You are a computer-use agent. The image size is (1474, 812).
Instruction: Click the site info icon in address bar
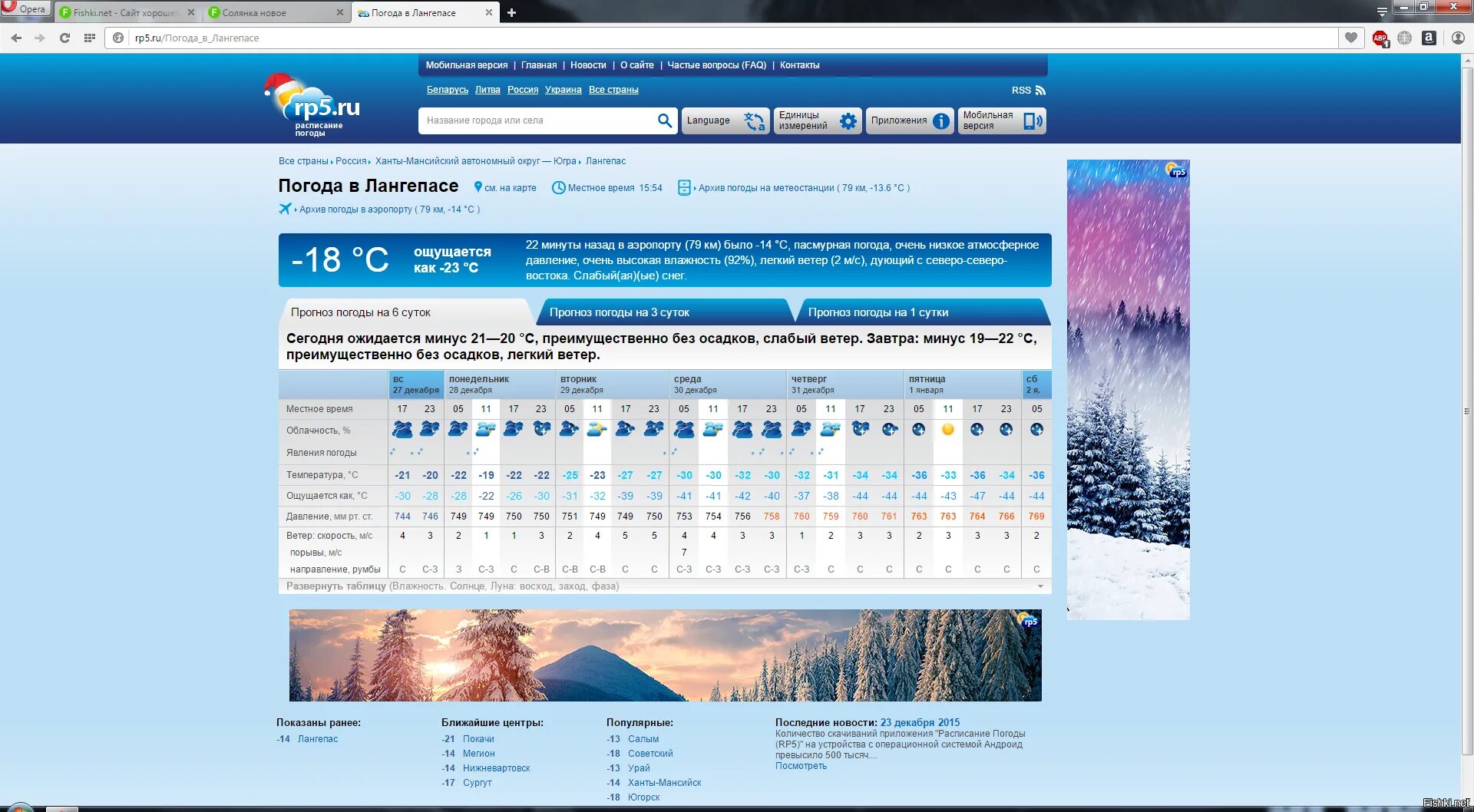click(118, 38)
